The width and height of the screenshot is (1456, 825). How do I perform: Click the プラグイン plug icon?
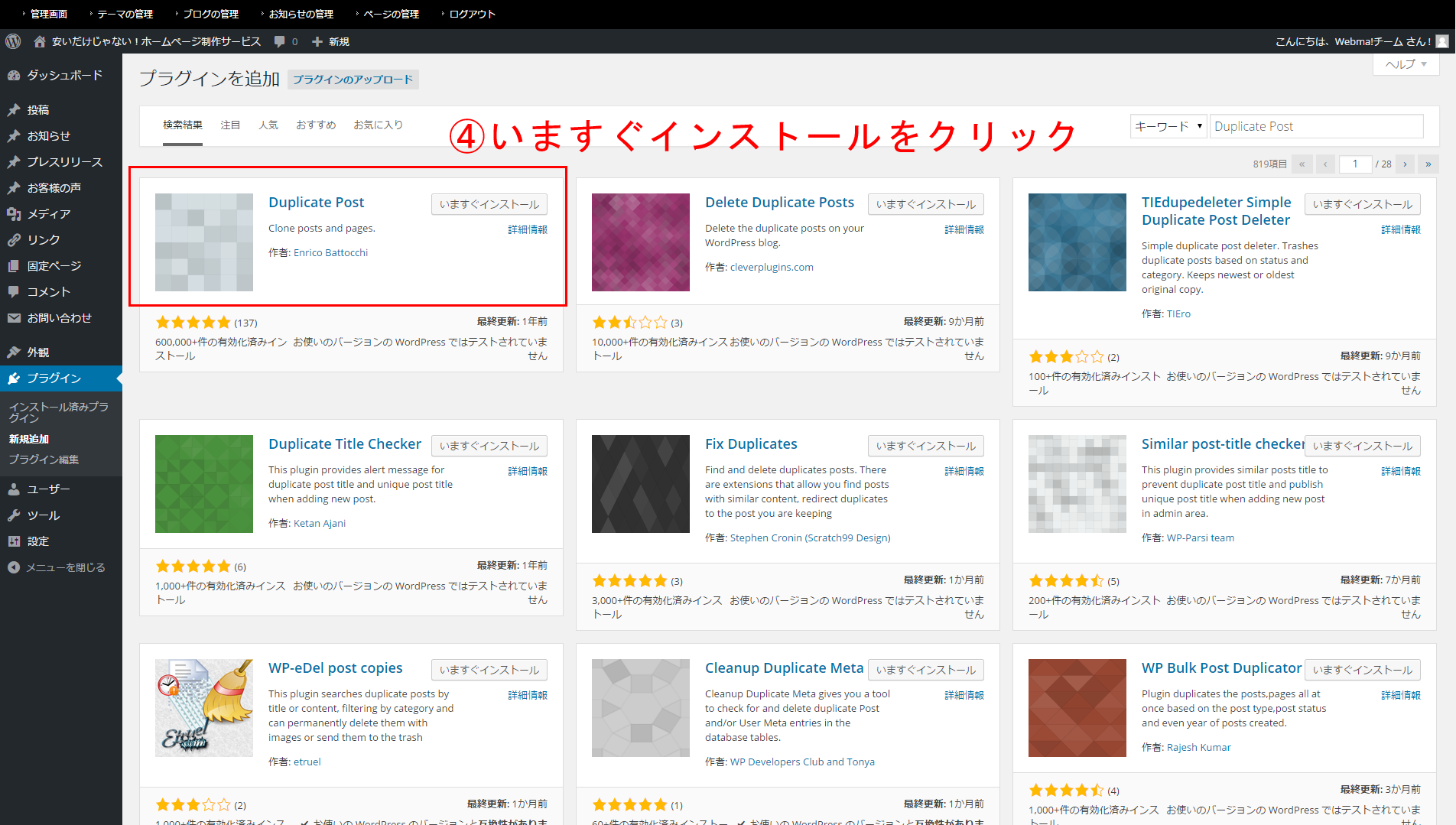click(x=14, y=378)
